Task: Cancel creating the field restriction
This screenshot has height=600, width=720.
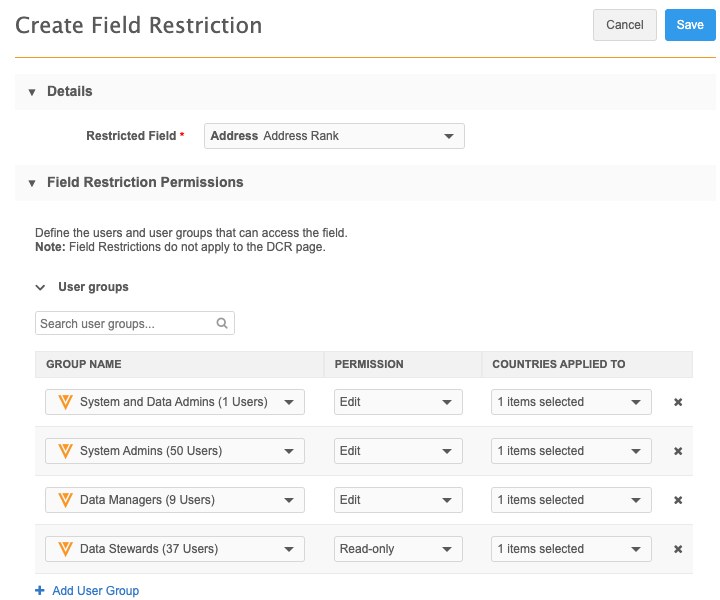Action: click(x=624, y=25)
